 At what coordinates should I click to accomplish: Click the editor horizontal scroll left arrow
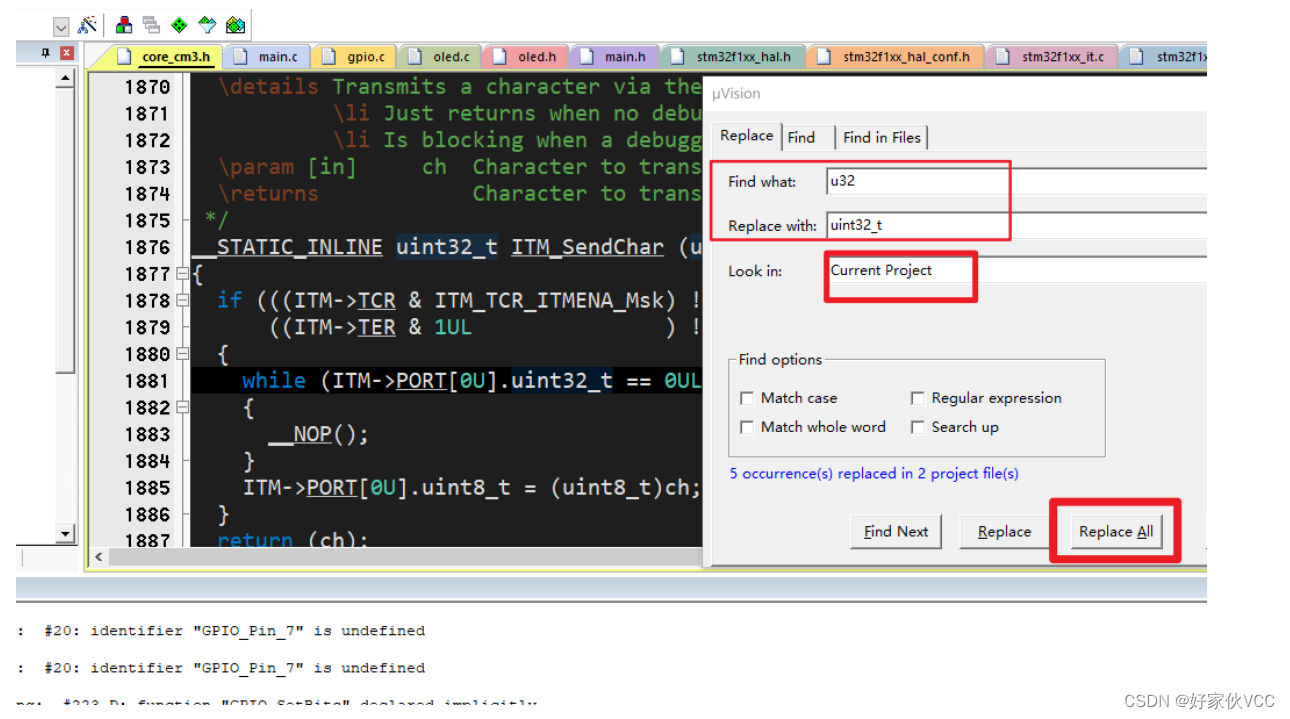tap(98, 557)
